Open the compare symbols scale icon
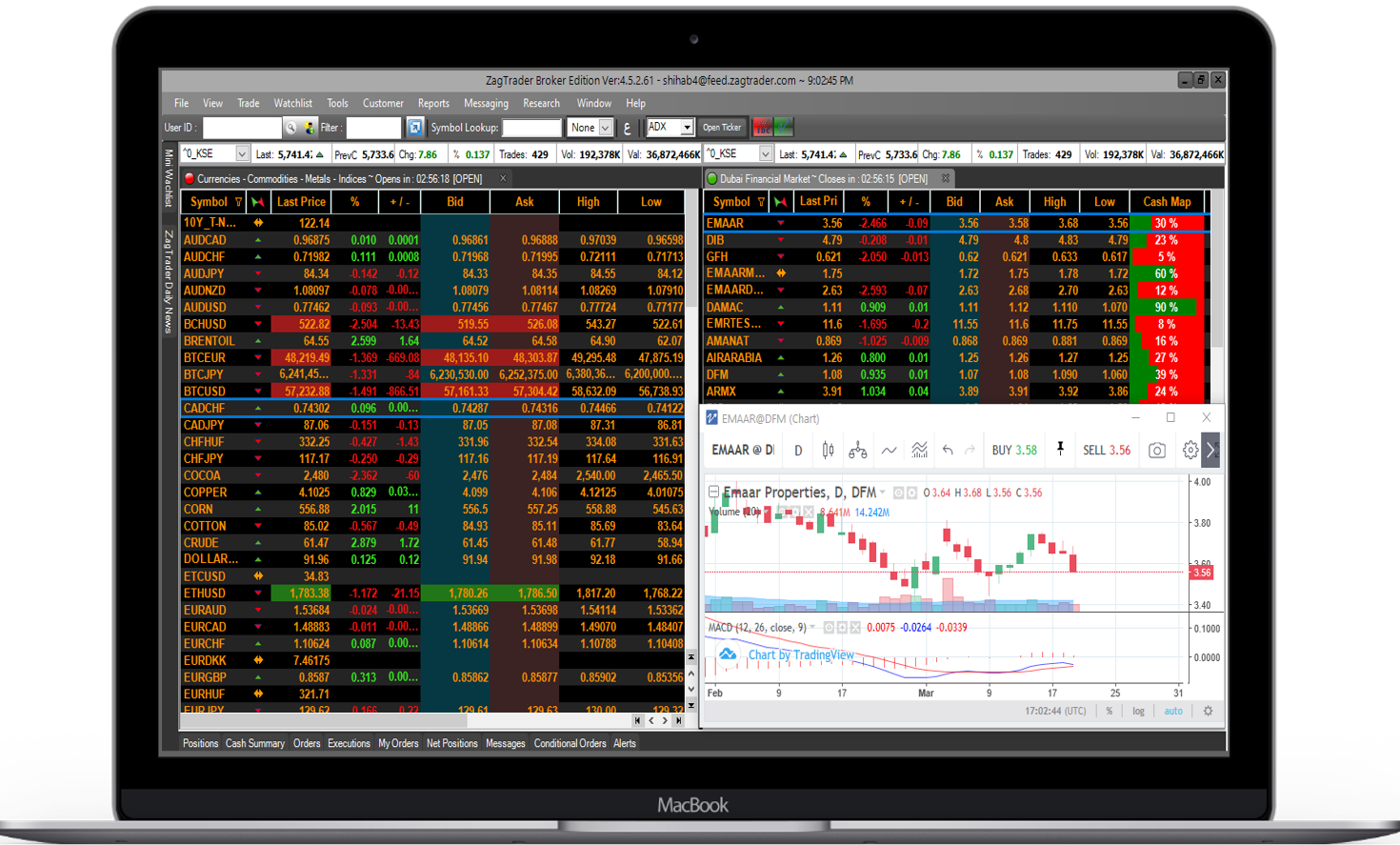This screenshot has width=1400, height=845. 858,451
